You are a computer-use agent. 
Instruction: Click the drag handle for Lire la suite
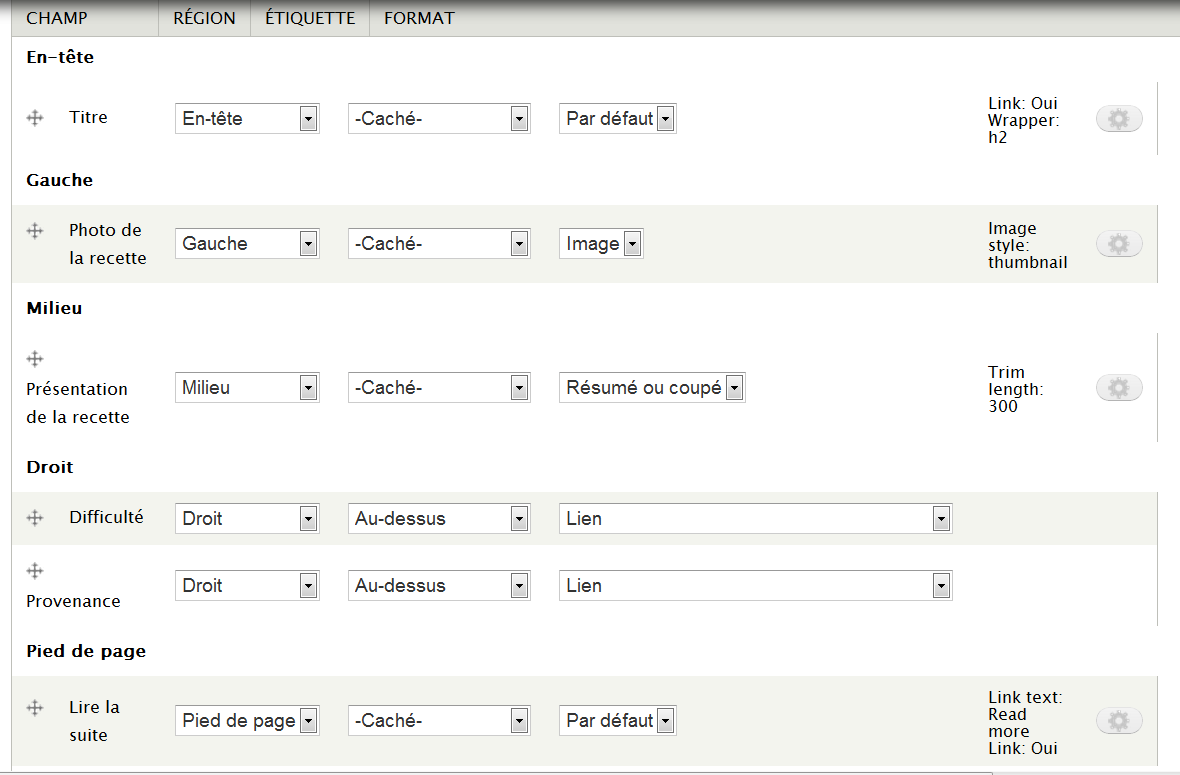(x=35, y=708)
